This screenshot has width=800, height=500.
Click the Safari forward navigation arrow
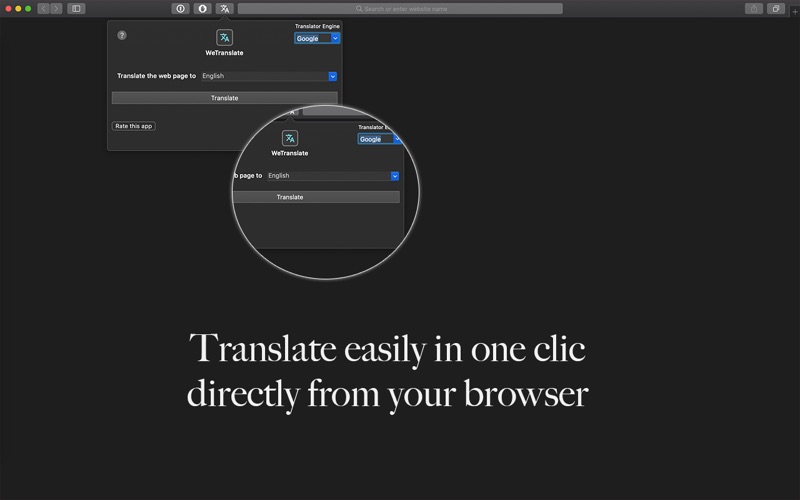click(x=56, y=9)
